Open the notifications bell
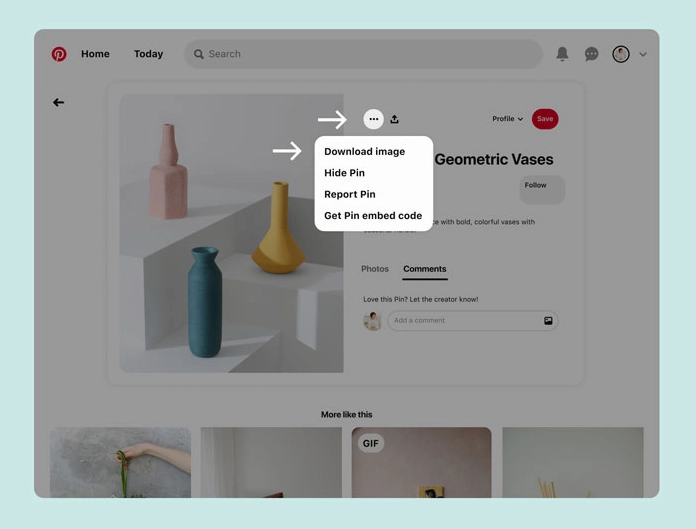 562,54
